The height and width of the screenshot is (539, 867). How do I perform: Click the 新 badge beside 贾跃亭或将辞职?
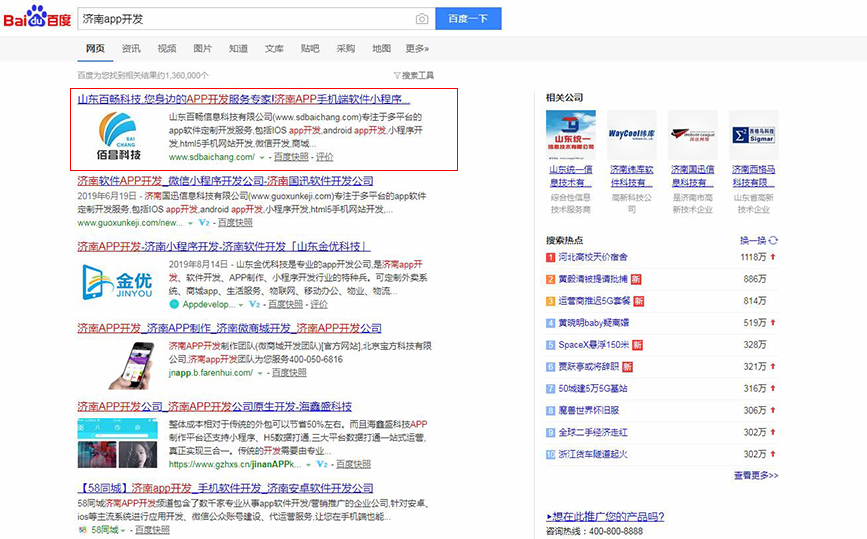pos(627,367)
